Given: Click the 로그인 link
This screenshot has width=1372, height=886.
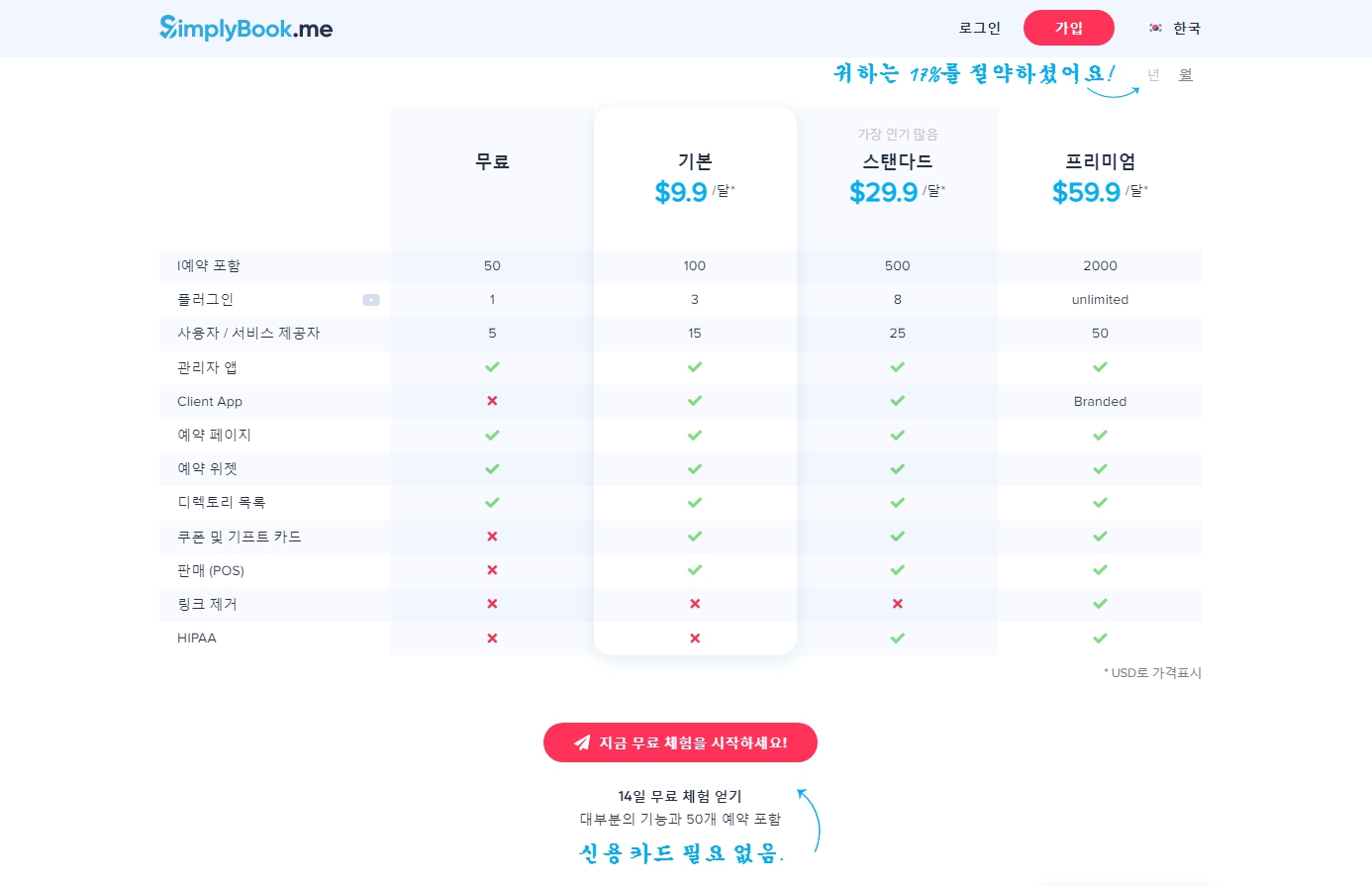Looking at the screenshot, I should [x=980, y=28].
